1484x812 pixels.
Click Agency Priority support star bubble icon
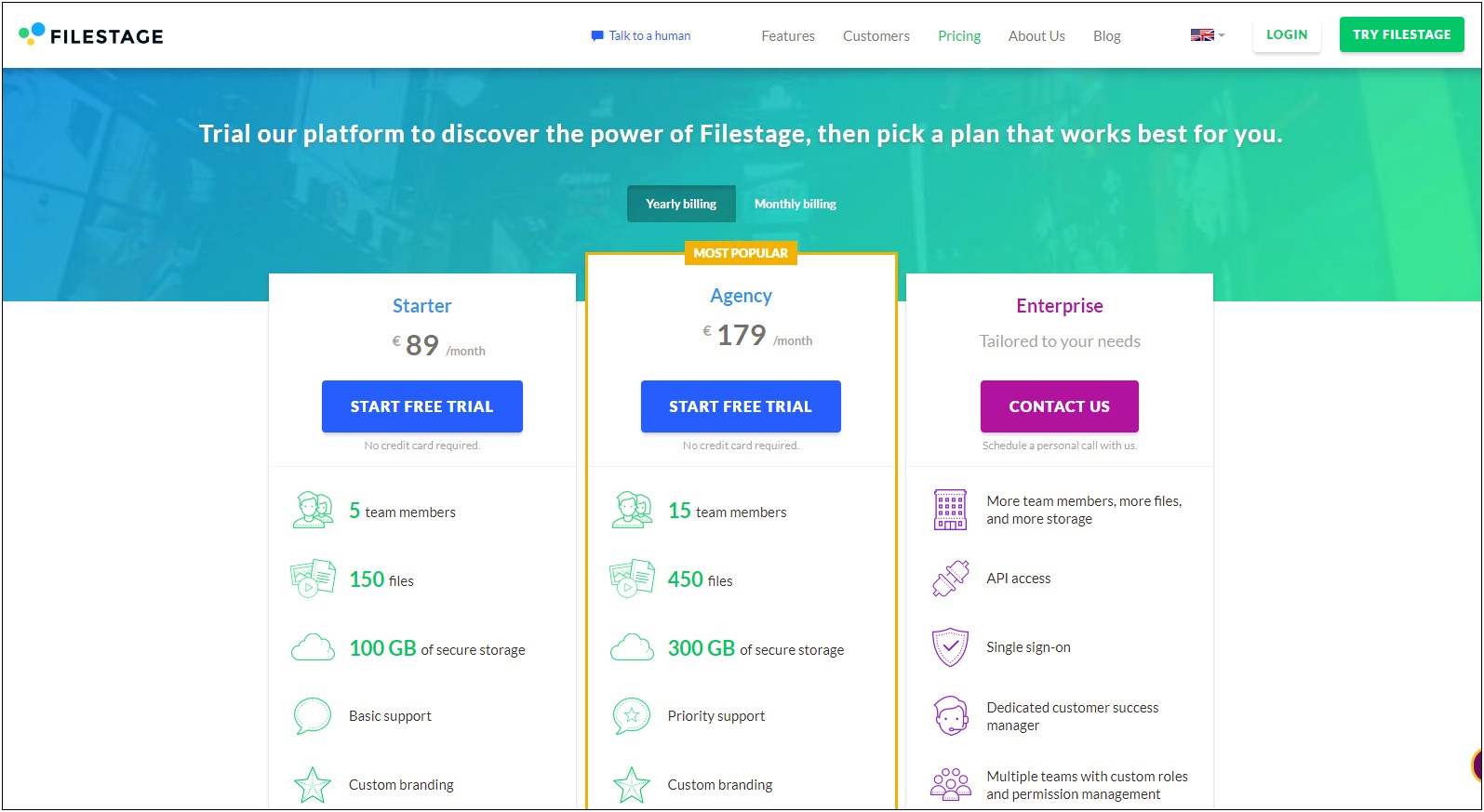coord(632,716)
